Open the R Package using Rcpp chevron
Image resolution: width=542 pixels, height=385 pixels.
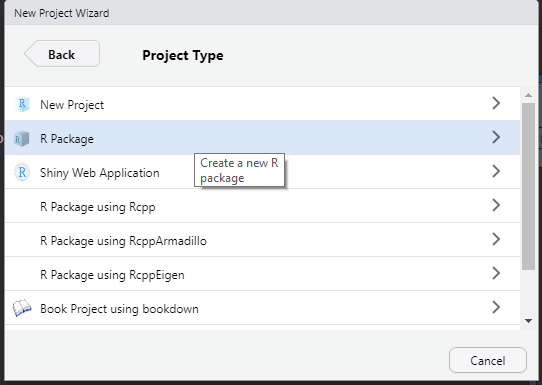[x=496, y=205]
